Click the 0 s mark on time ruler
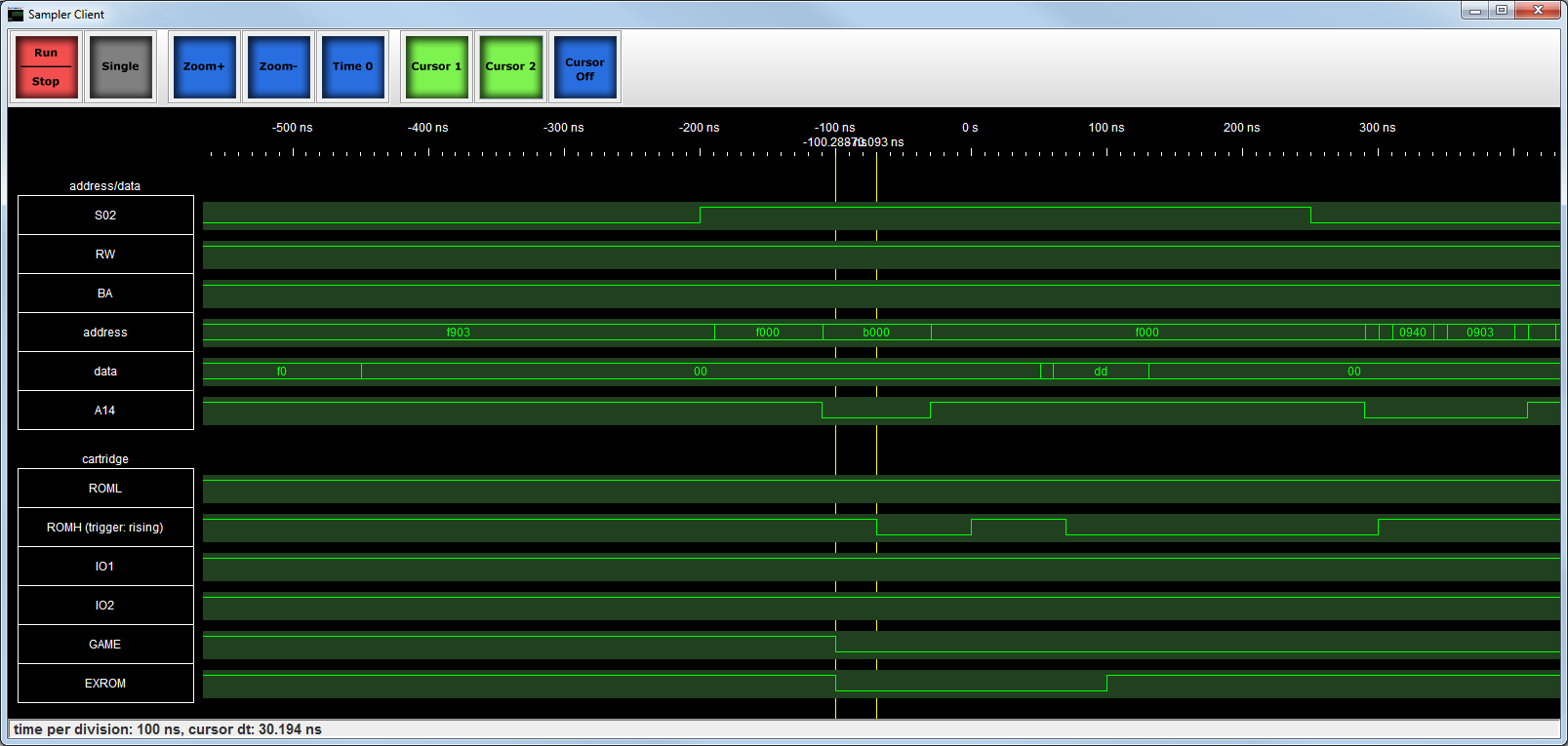The image size is (1568, 746). (970, 128)
